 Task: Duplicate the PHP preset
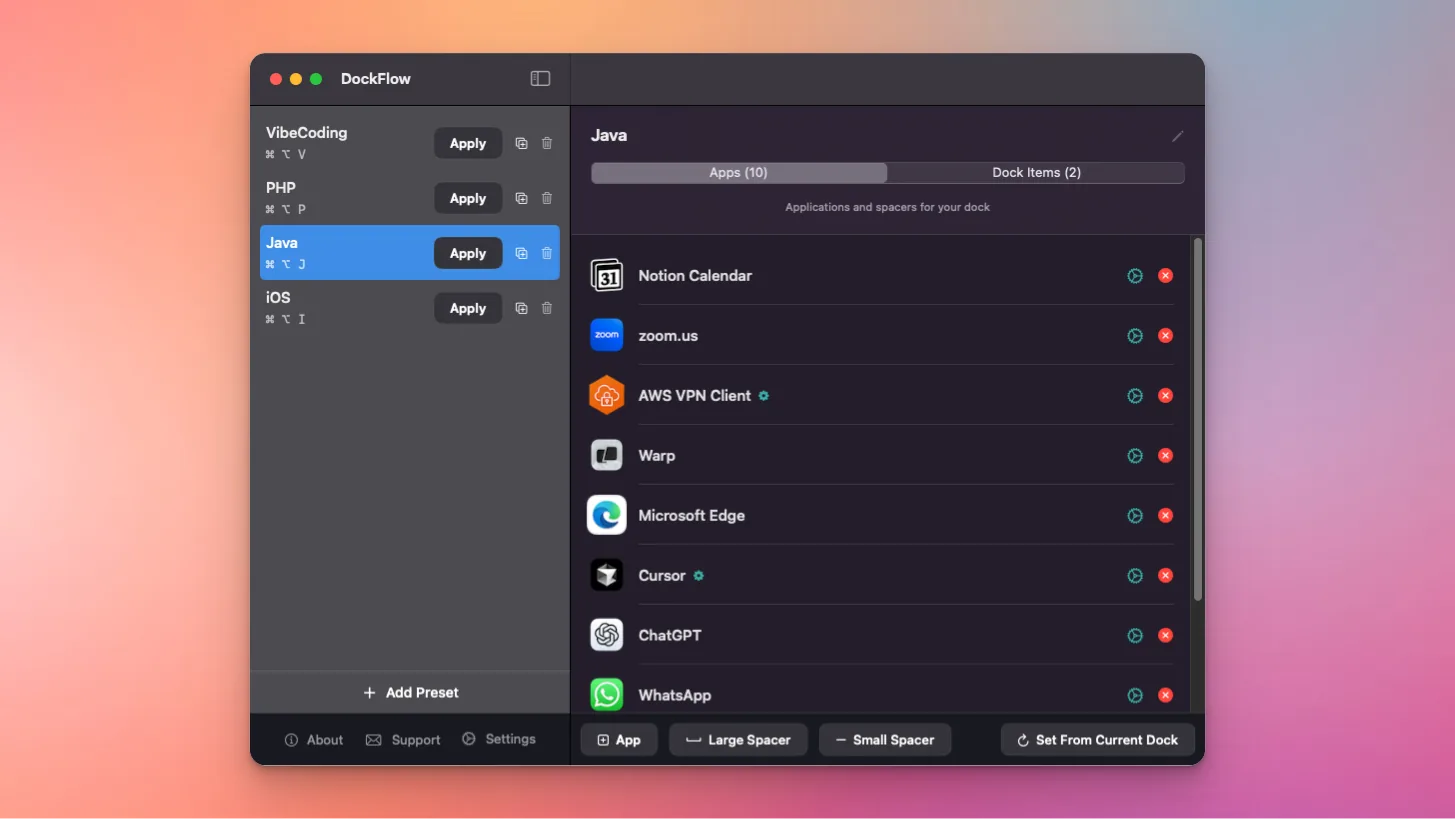[521, 198]
